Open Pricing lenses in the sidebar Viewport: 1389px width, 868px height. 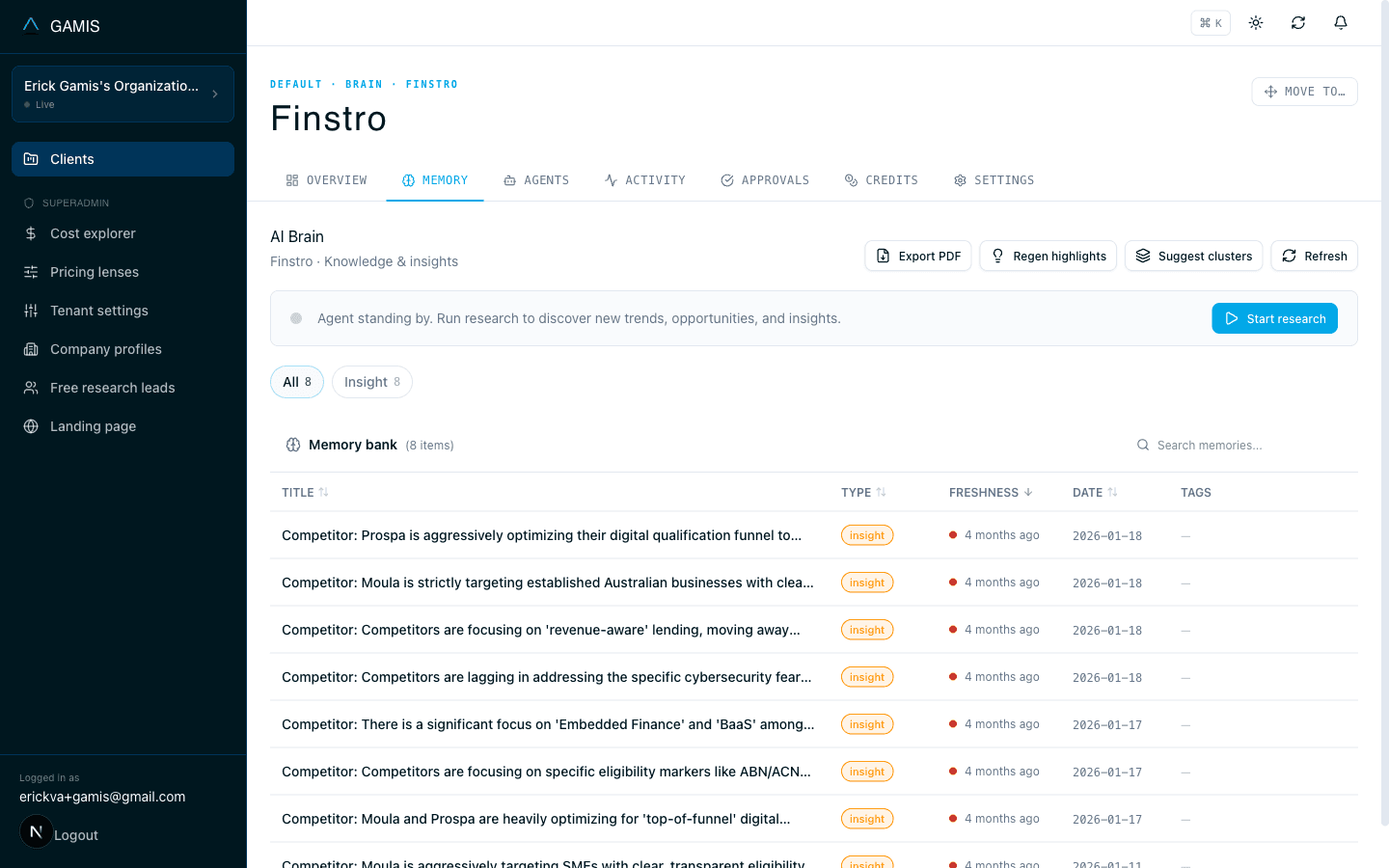click(x=123, y=272)
